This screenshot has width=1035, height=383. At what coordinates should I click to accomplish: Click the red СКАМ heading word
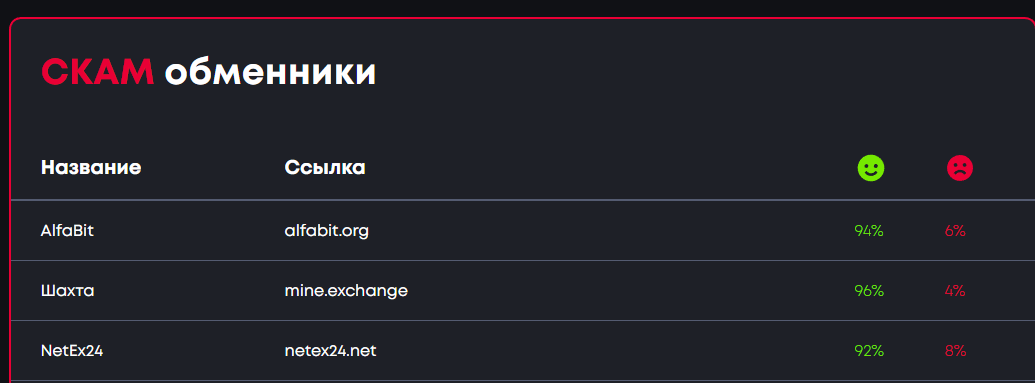point(98,72)
